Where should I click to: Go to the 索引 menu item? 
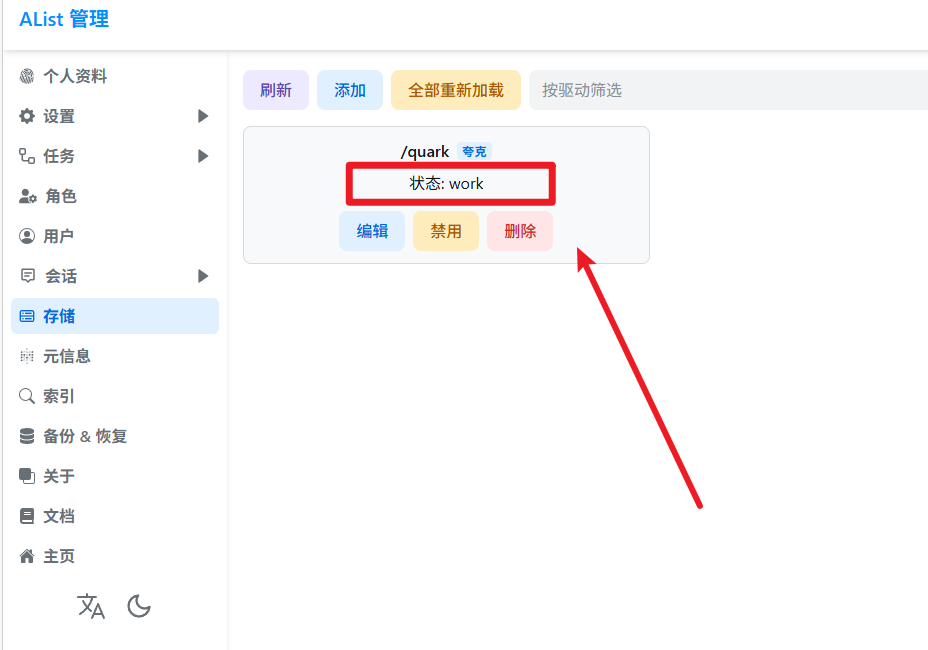coord(115,396)
